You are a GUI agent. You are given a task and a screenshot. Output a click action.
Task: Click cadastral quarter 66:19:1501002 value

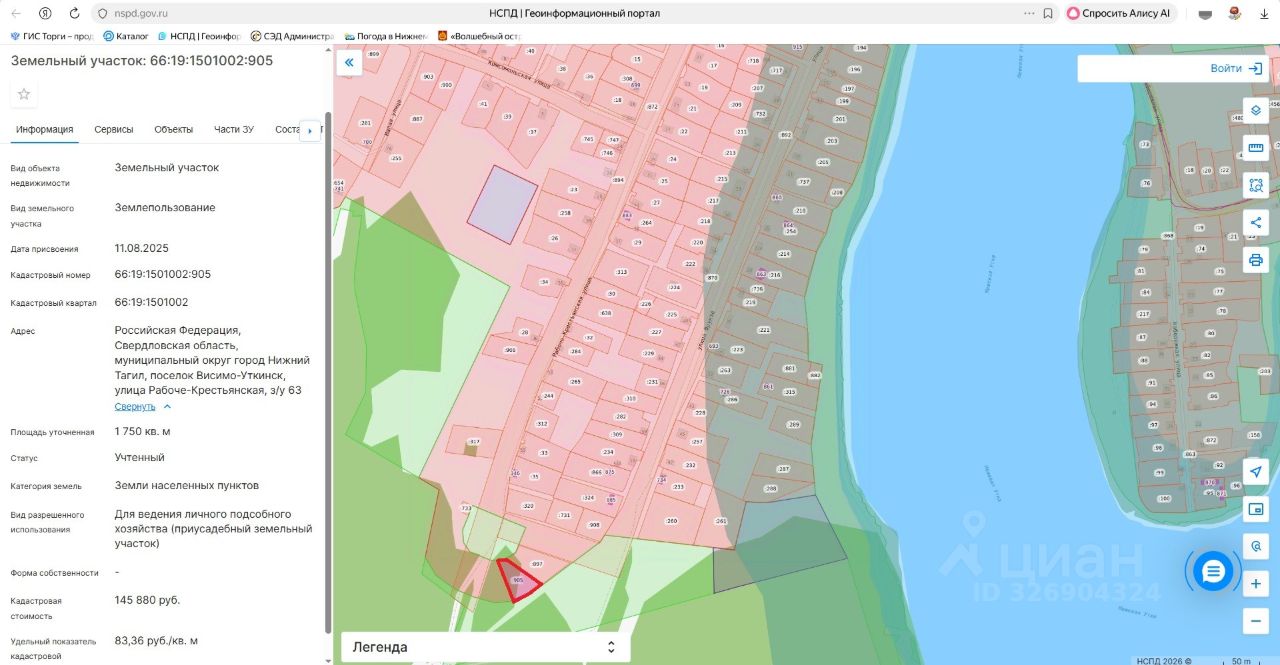[151, 302]
